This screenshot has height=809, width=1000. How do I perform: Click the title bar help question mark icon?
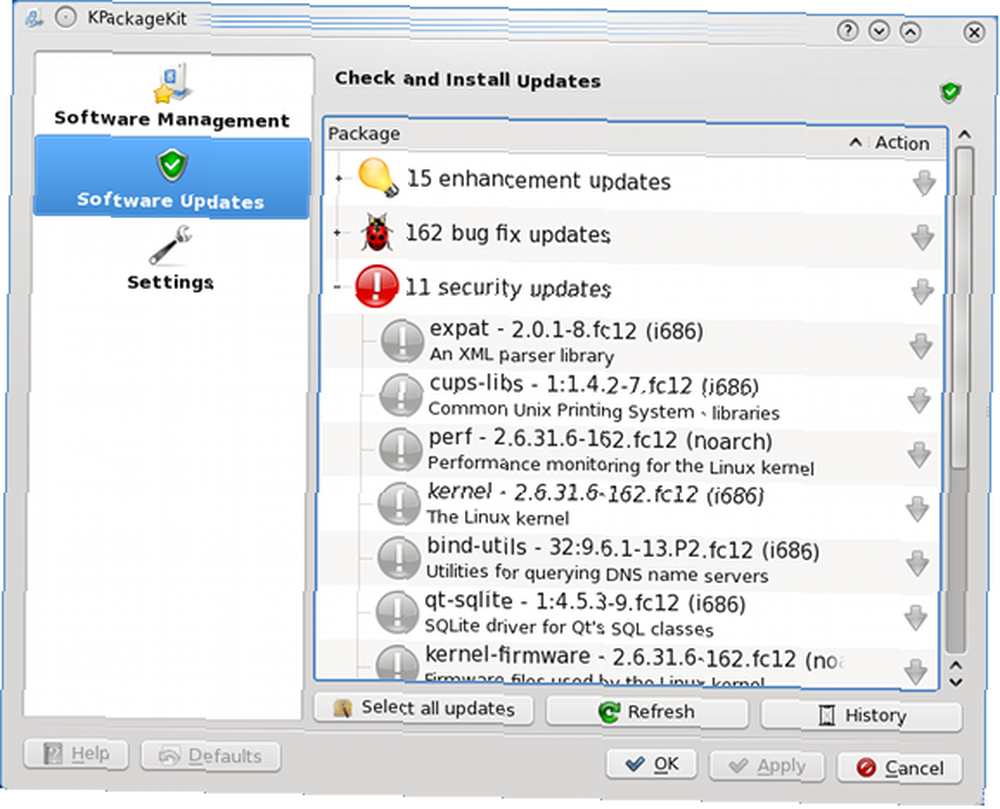click(x=847, y=30)
